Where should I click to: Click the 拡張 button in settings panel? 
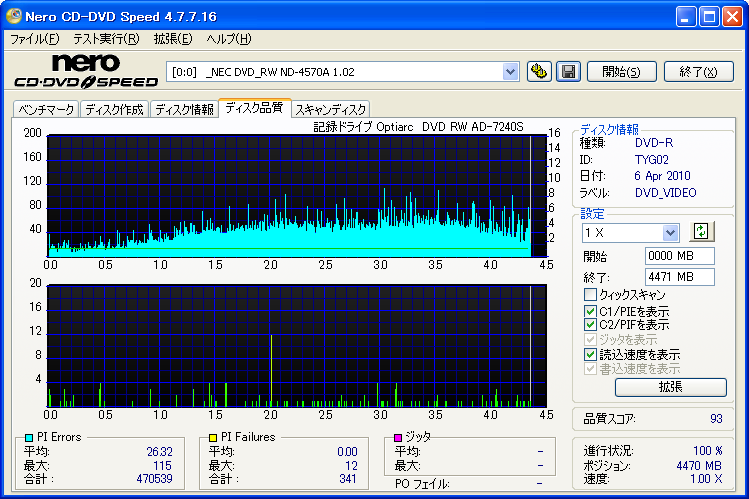[671, 387]
